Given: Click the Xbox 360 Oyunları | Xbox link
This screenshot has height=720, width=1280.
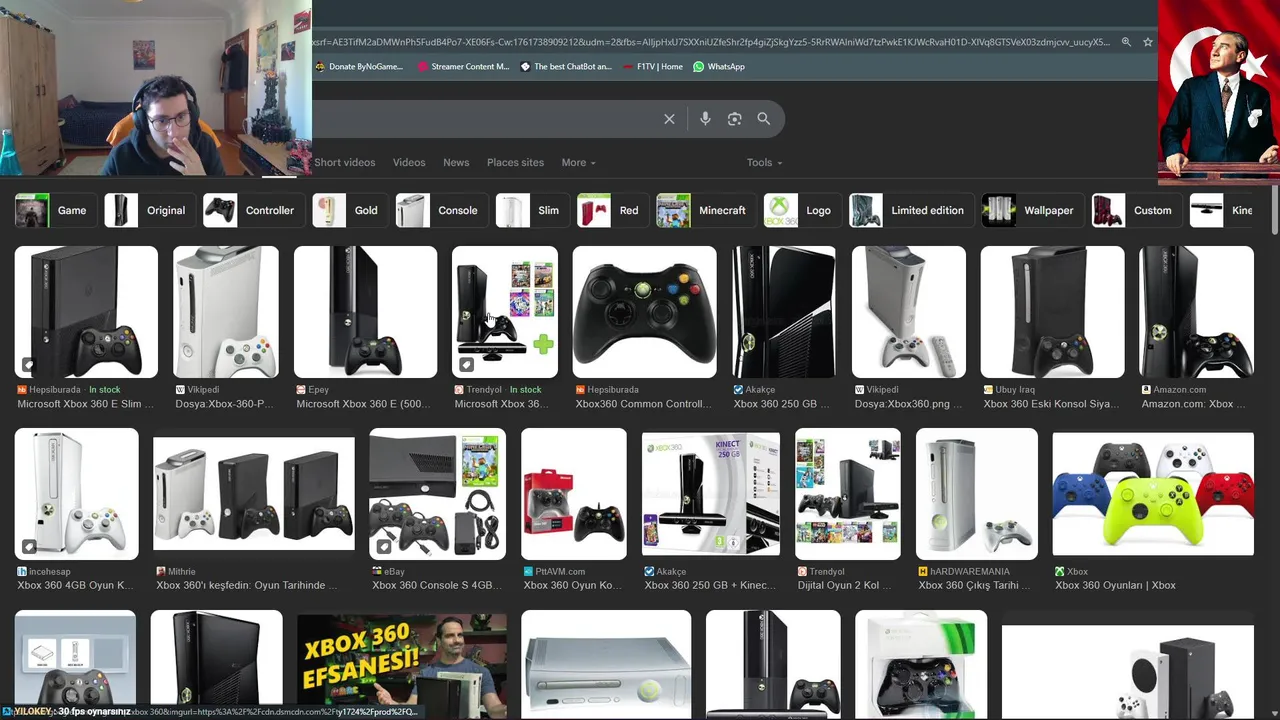Looking at the screenshot, I should [1116, 585].
